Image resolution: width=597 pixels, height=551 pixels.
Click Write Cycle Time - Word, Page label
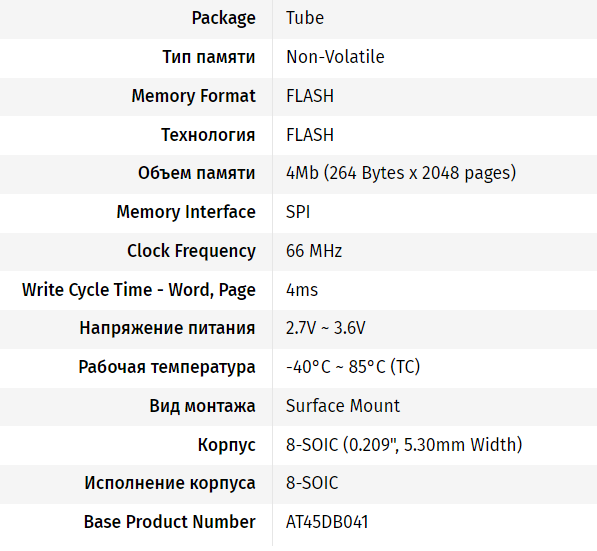click(x=139, y=290)
